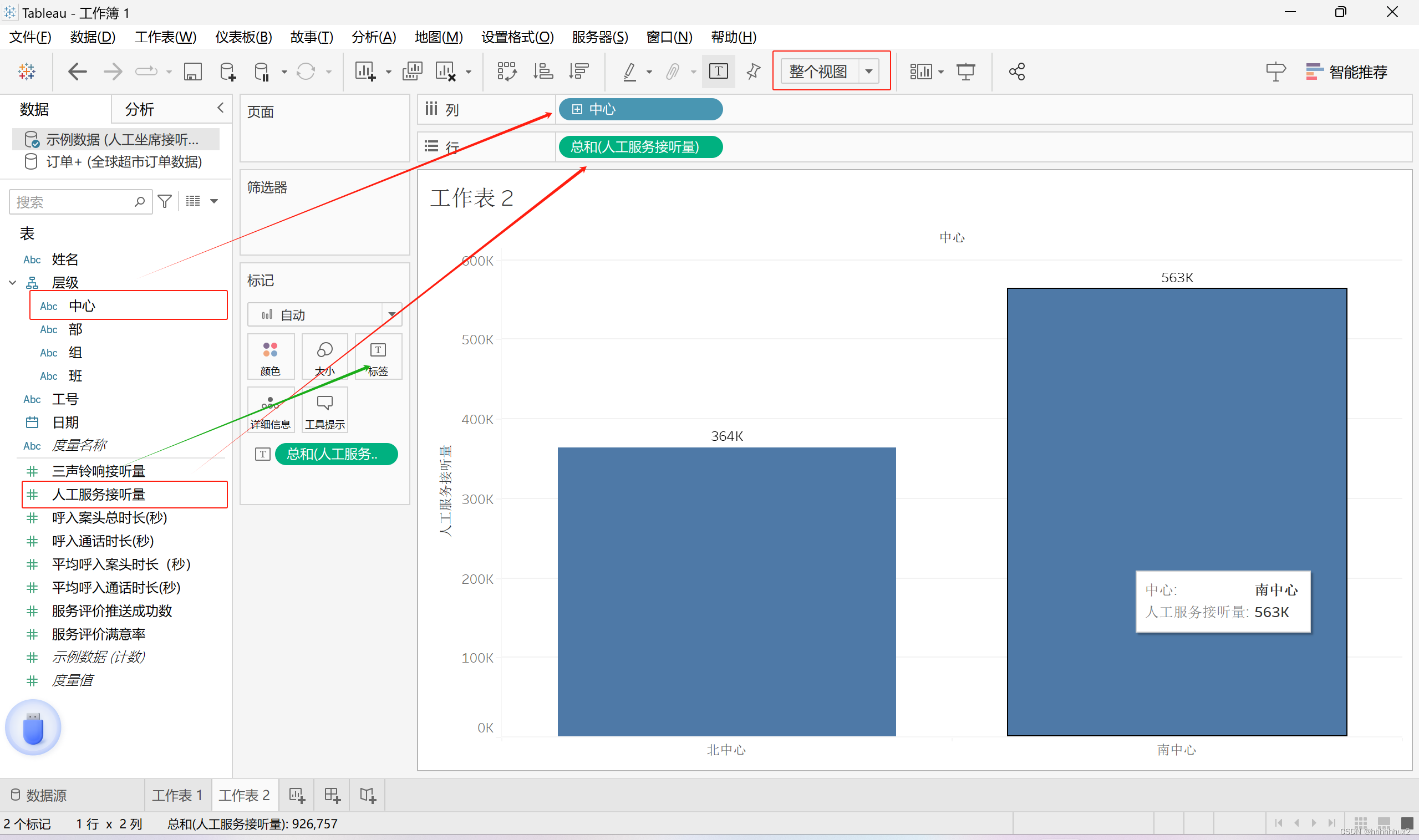Click the sort ascending toolbar icon
The image size is (1419, 840).
click(542, 72)
